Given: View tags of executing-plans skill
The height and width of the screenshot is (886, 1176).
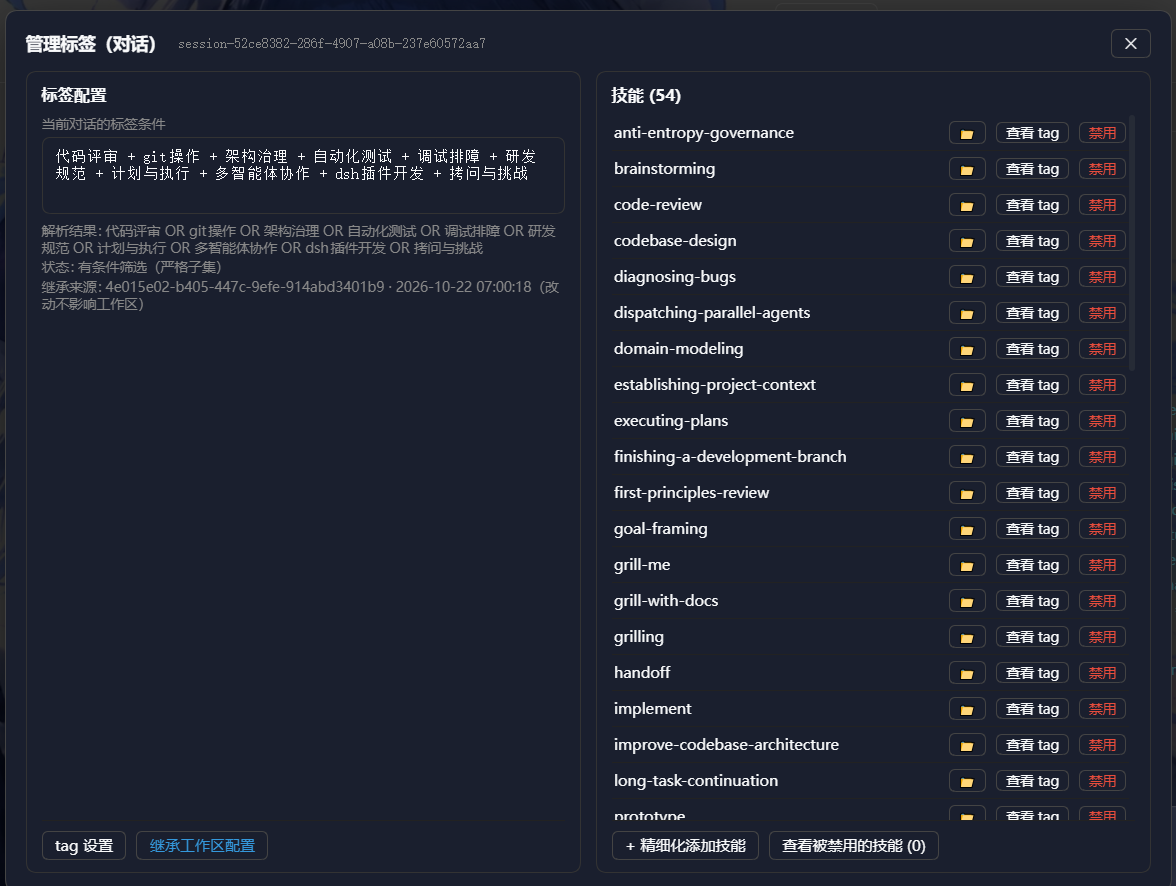Looking at the screenshot, I should point(1032,422).
